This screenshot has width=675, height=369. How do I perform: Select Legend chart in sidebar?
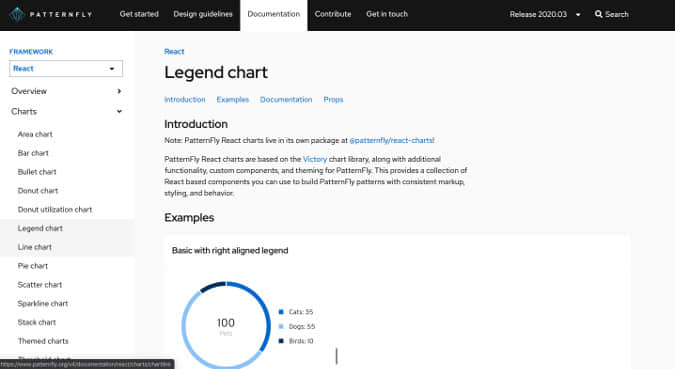[x=40, y=228]
